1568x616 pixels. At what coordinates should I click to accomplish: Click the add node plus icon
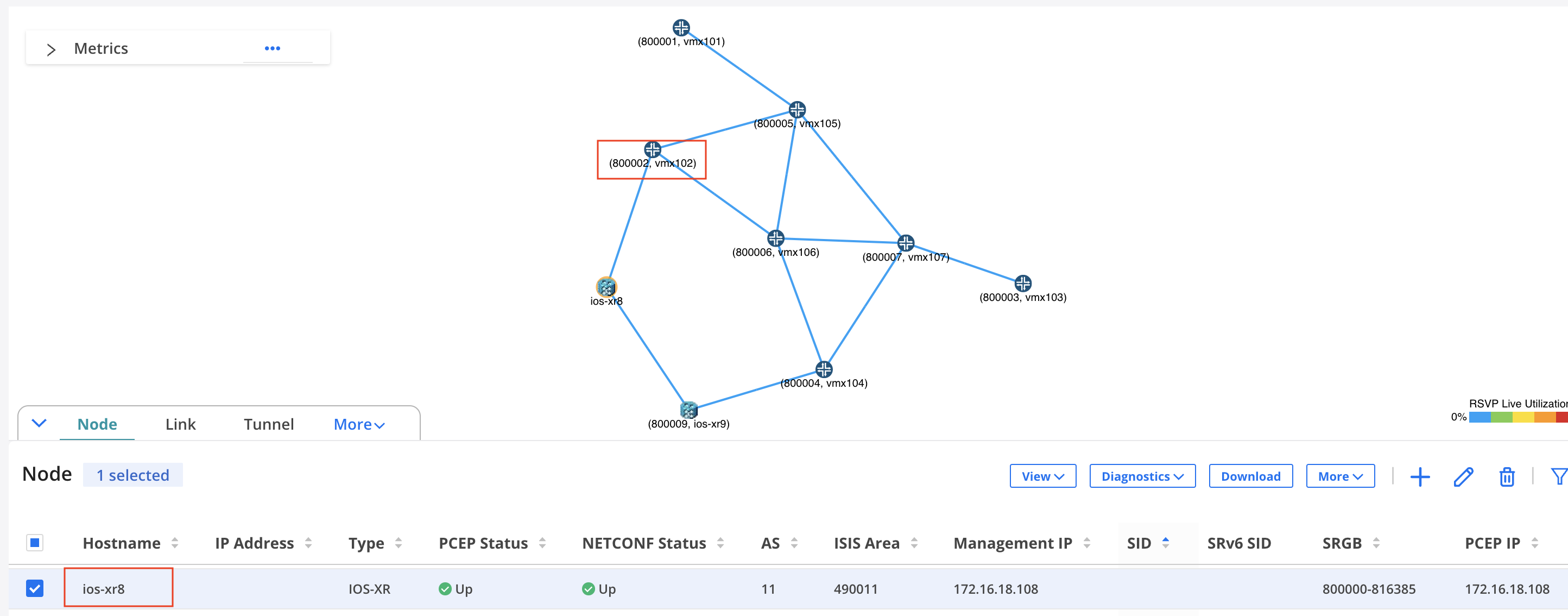tap(1419, 476)
